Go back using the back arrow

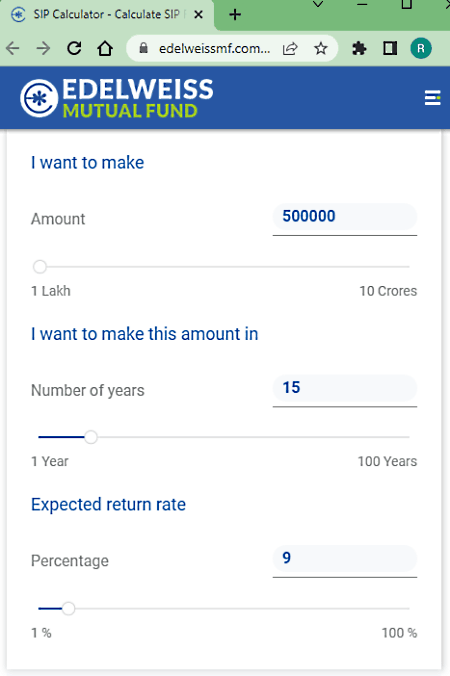(x=13, y=48)
